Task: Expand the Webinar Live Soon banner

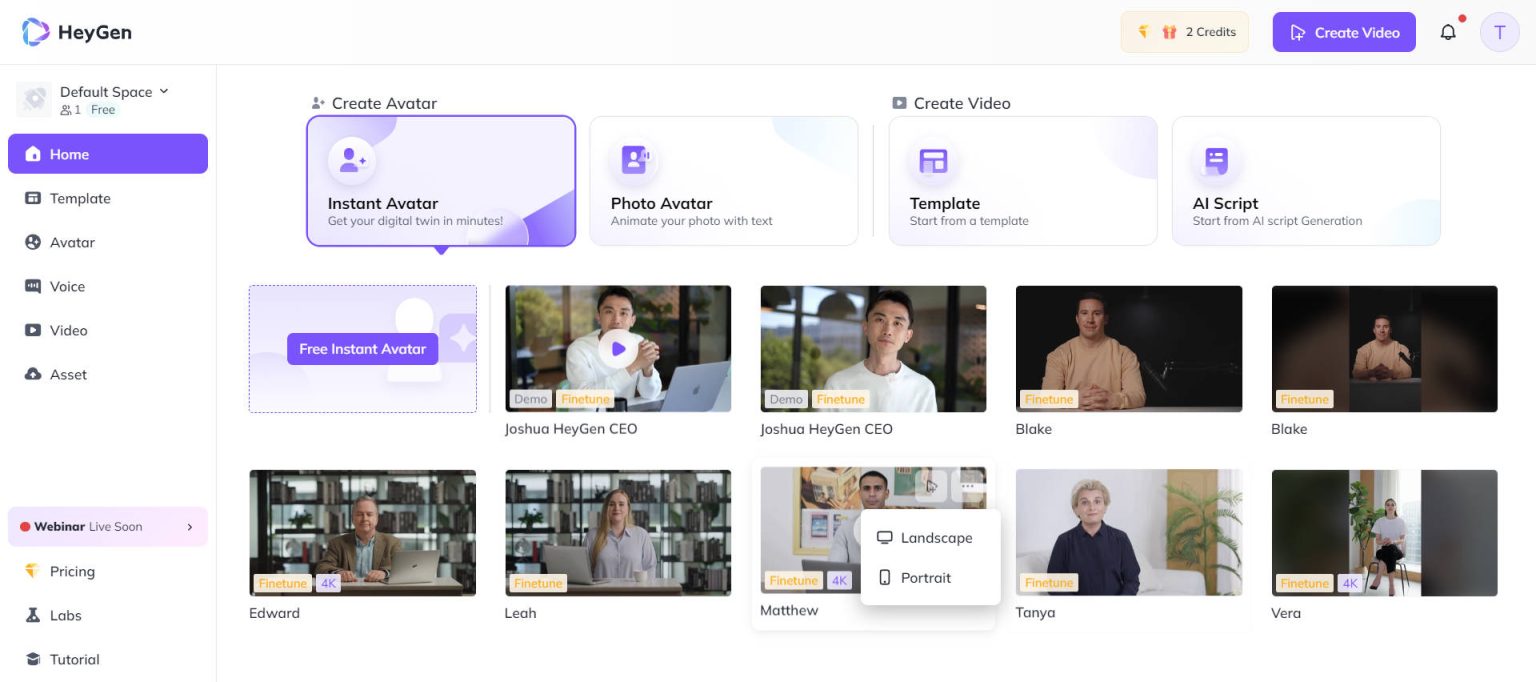Action: [x=107, y=526]
